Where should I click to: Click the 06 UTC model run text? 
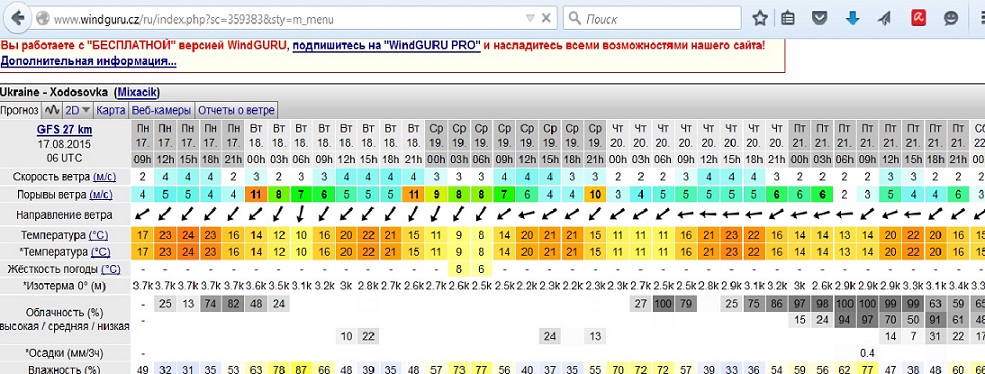point(65,157)
